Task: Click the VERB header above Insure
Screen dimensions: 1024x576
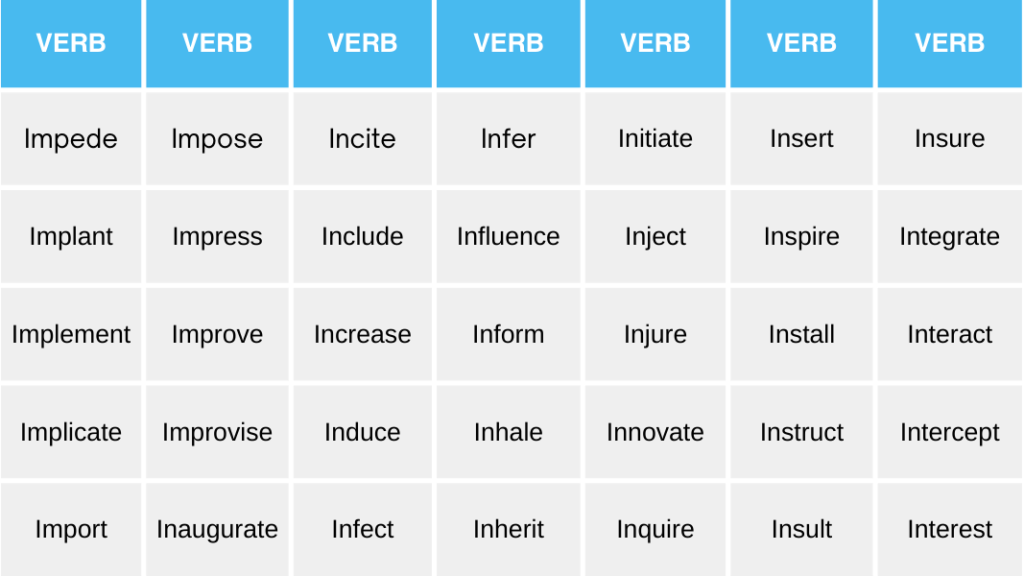Action: tap(949, 44)
